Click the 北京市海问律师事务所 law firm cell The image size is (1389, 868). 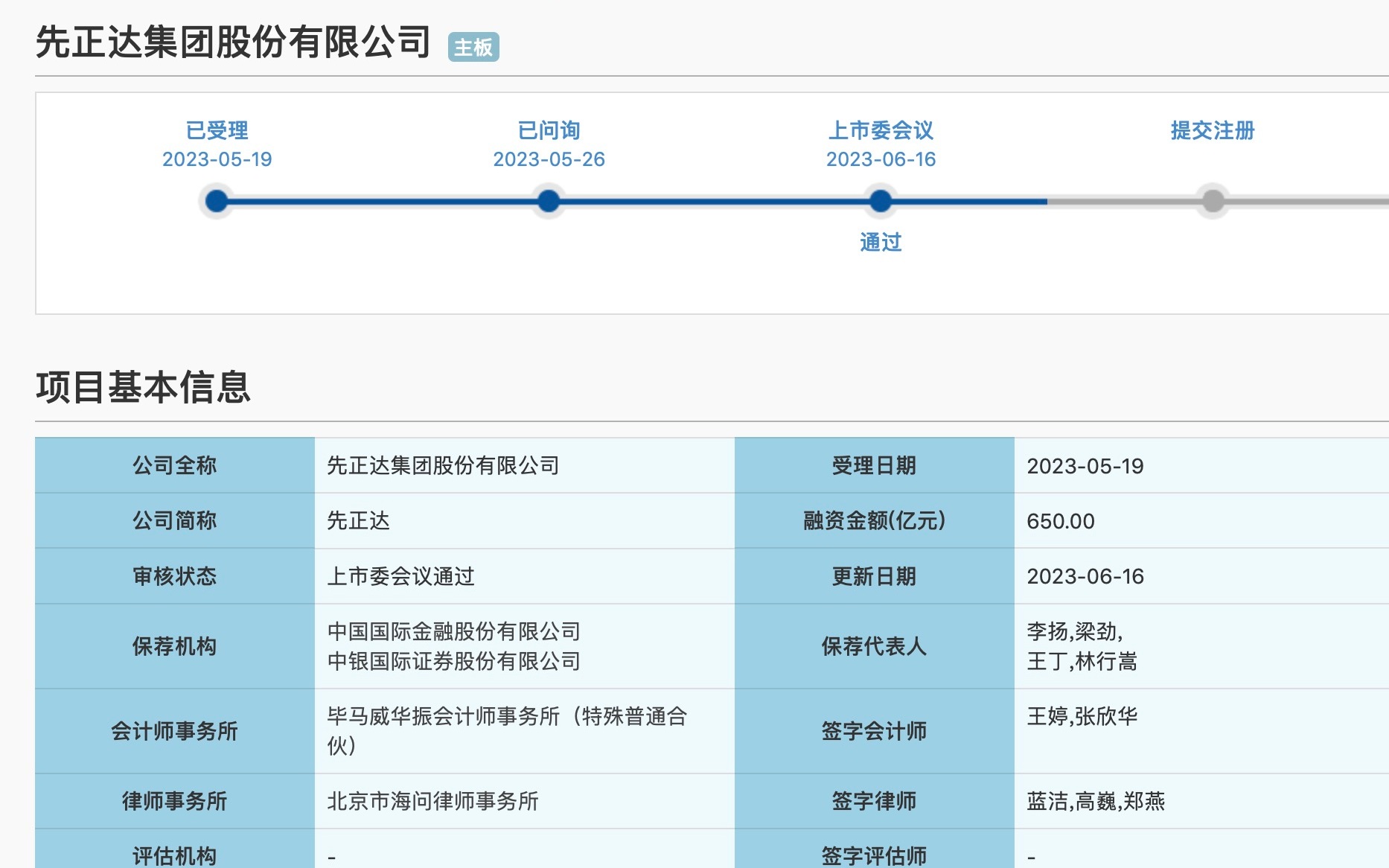[x=432, y=801]
